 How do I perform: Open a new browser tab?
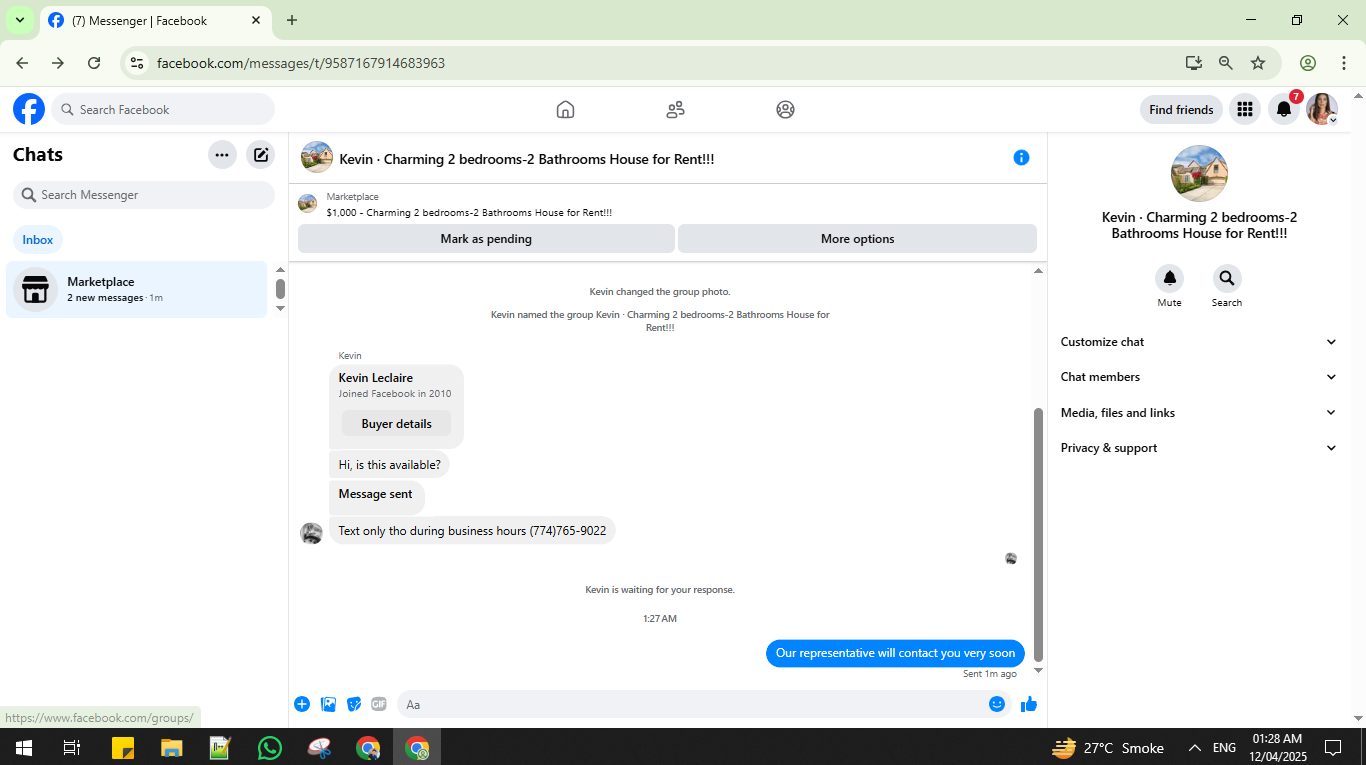[292, 20]
